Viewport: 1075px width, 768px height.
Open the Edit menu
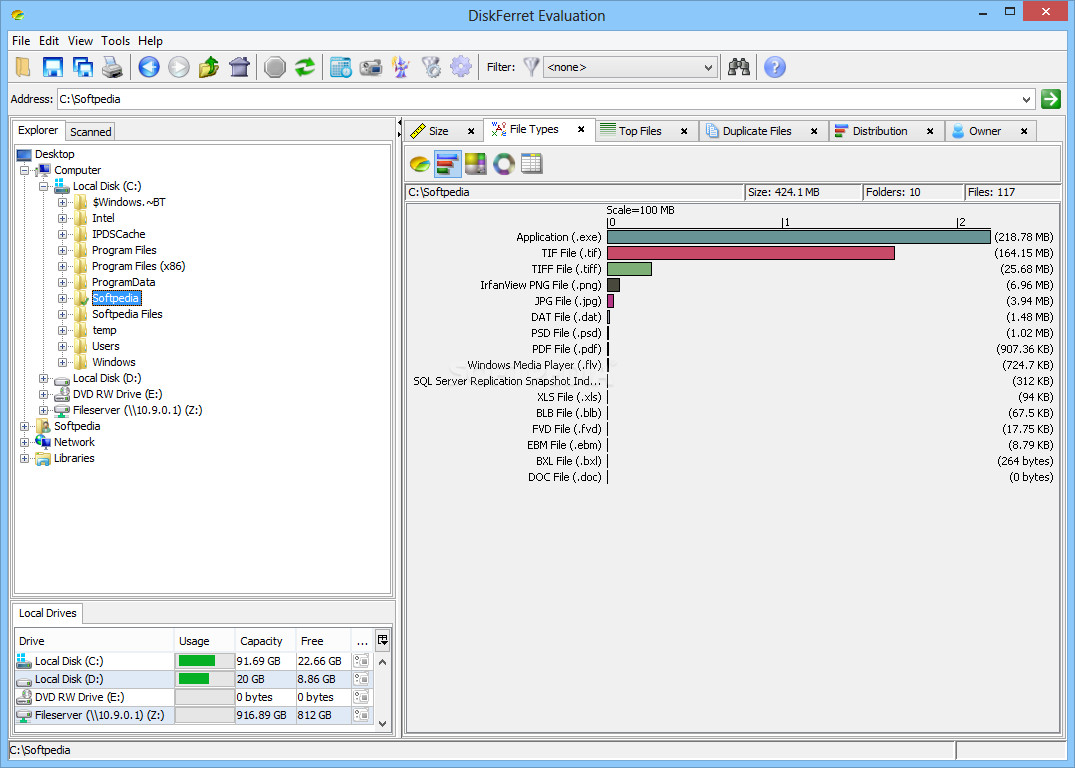point(49,41)
